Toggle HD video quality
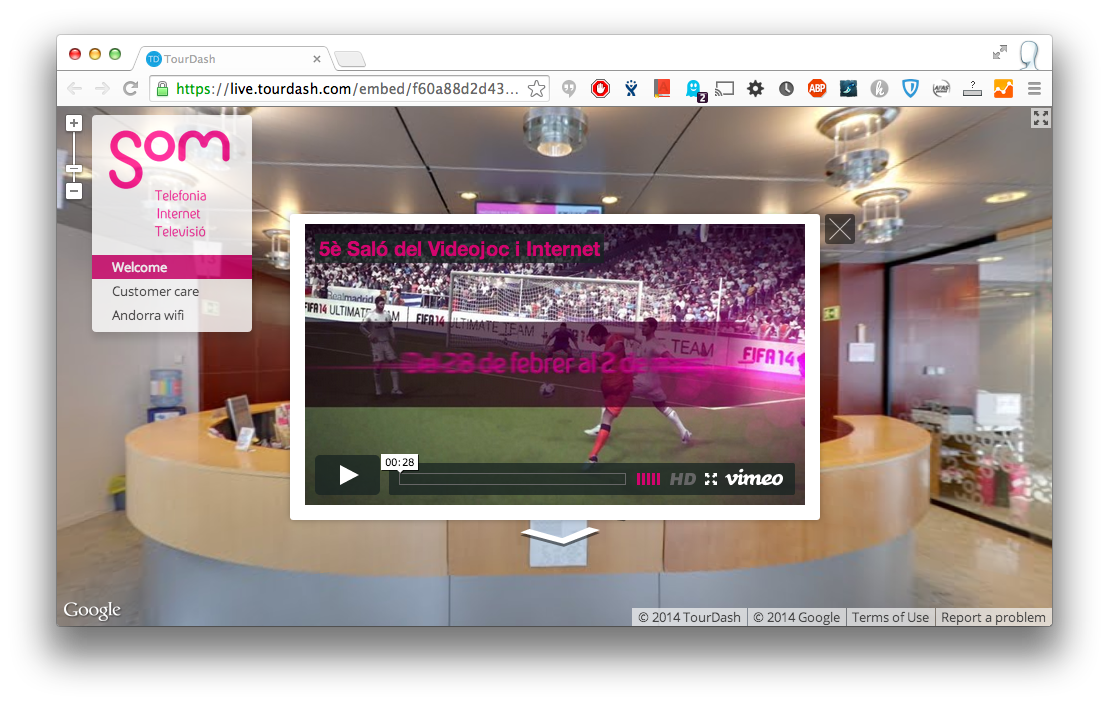1109x705 pixels. (683, 479)
